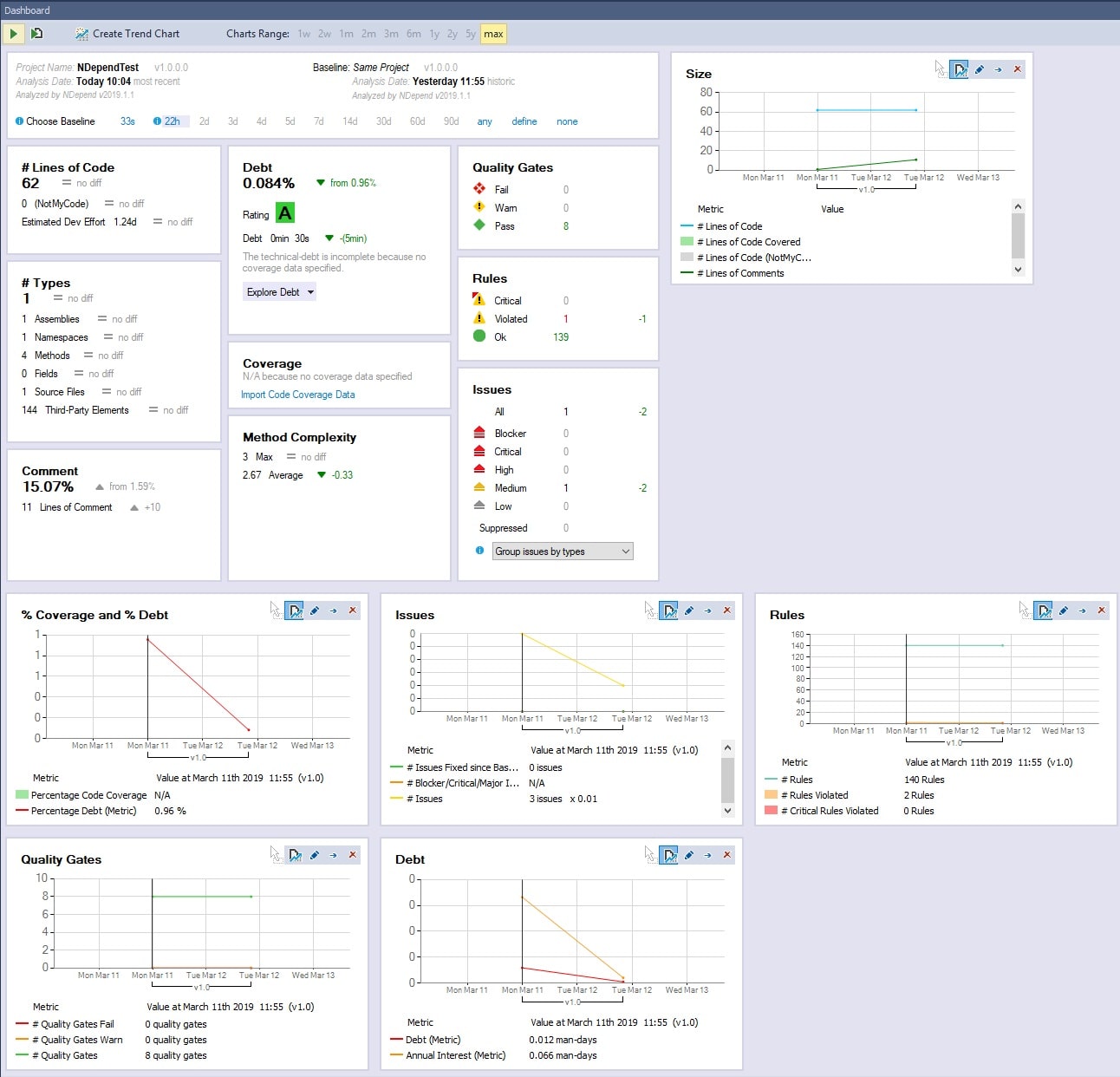
Task: Click move-cursor handle icon on Size chart
Action: (940, 69)
